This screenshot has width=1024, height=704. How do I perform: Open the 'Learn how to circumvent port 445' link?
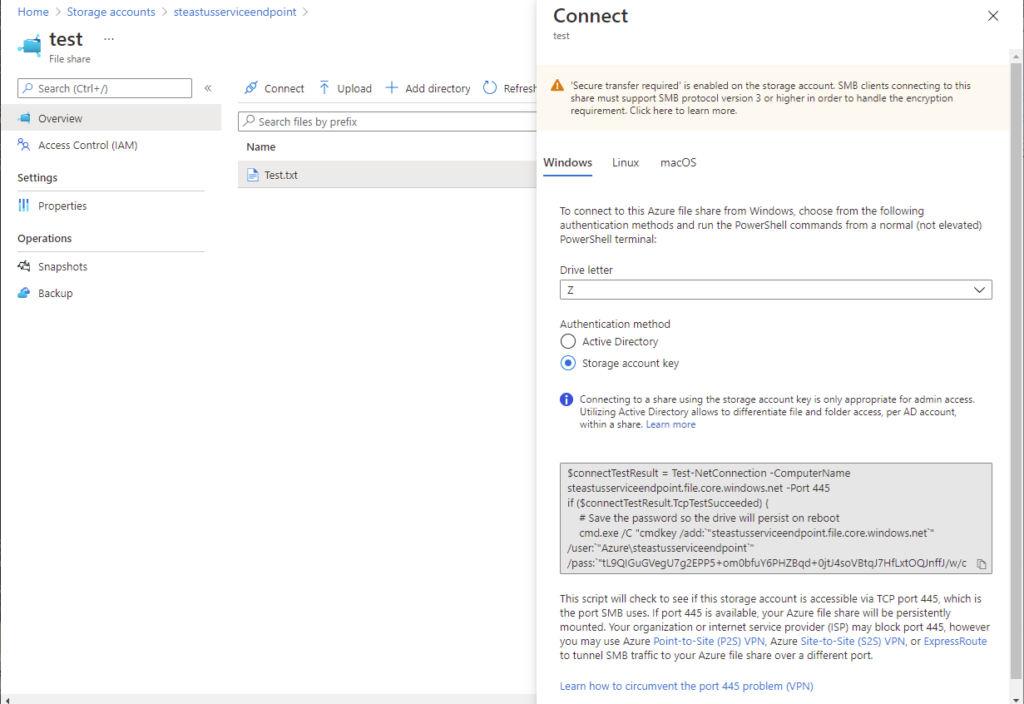(686, 686)
